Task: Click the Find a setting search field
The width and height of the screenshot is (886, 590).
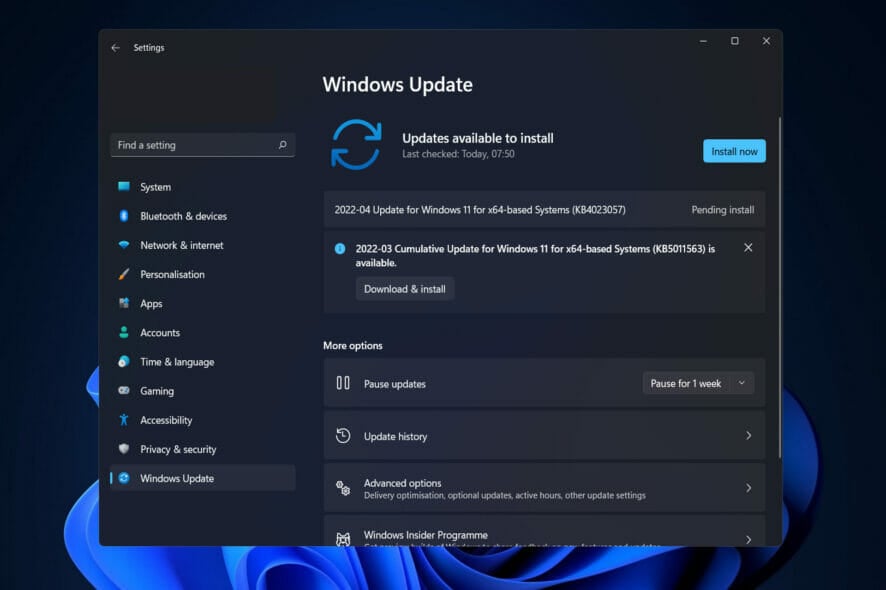Action: [x=202, y=144]
